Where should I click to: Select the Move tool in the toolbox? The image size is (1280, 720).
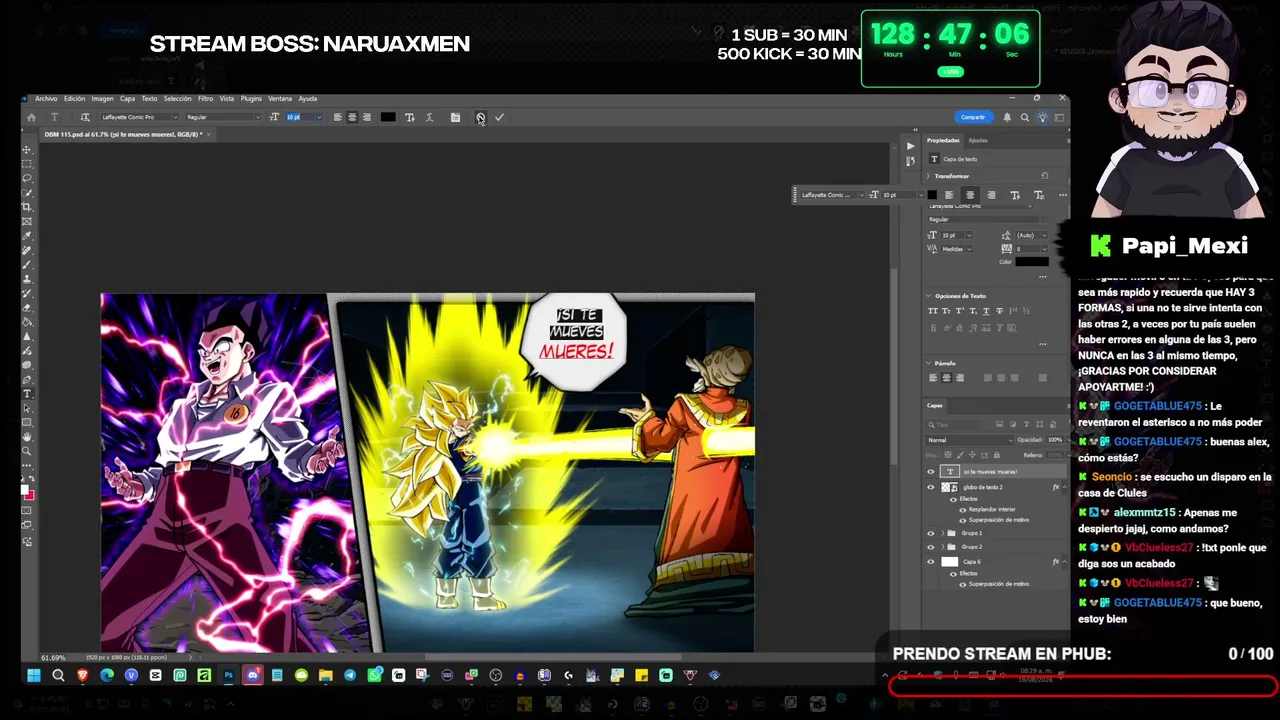coord(27,149)
